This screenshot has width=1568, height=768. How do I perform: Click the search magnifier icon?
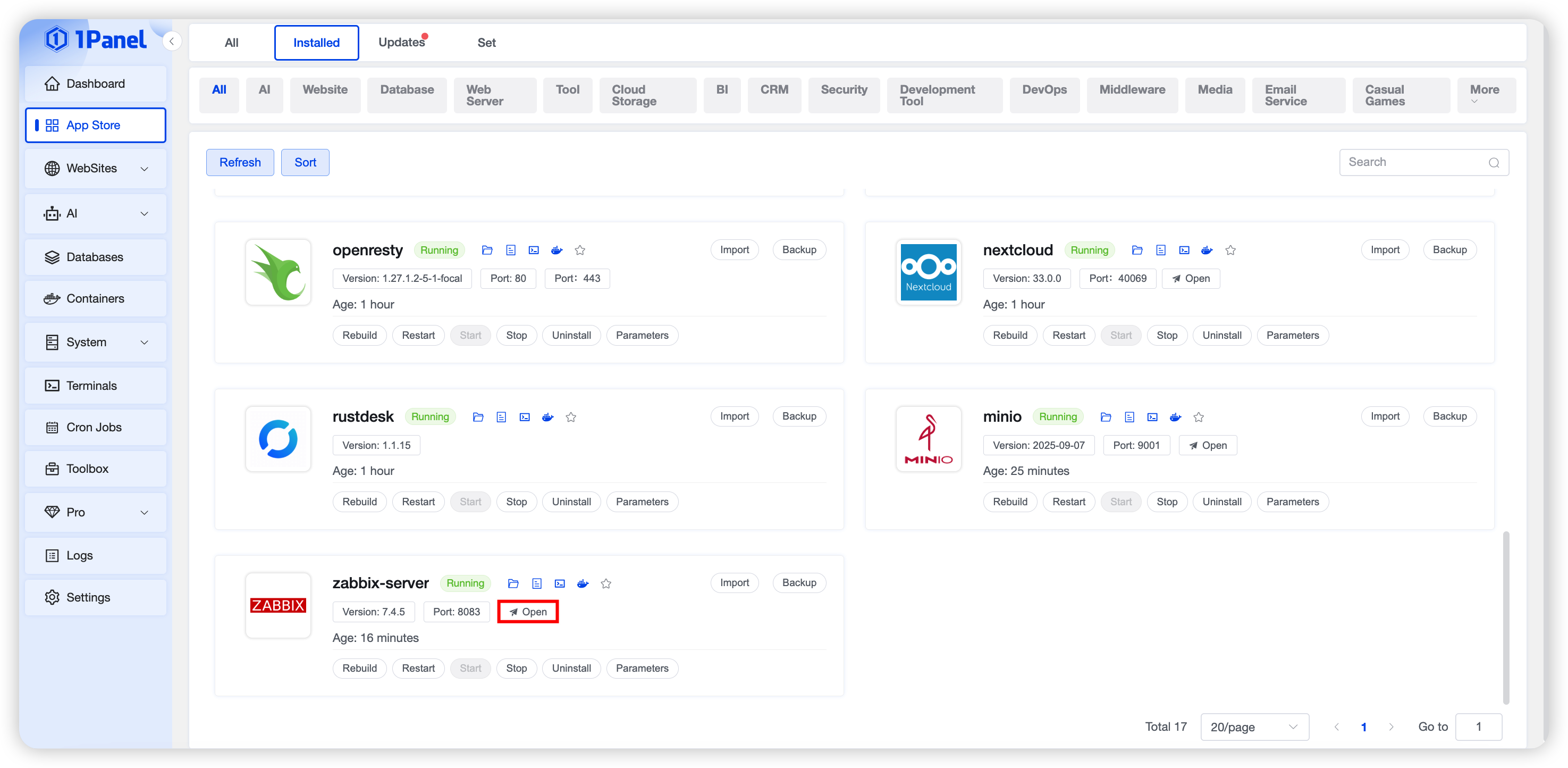coord(1494,163)
